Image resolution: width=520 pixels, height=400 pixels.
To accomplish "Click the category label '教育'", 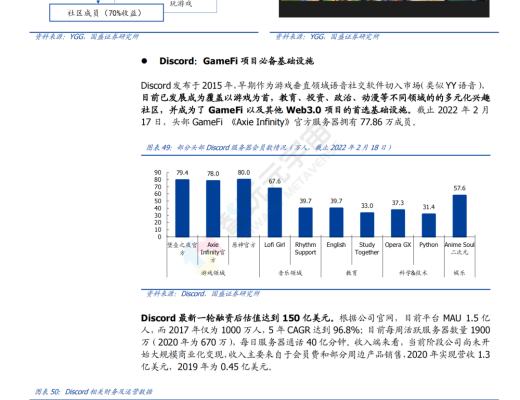I will 352,273.
